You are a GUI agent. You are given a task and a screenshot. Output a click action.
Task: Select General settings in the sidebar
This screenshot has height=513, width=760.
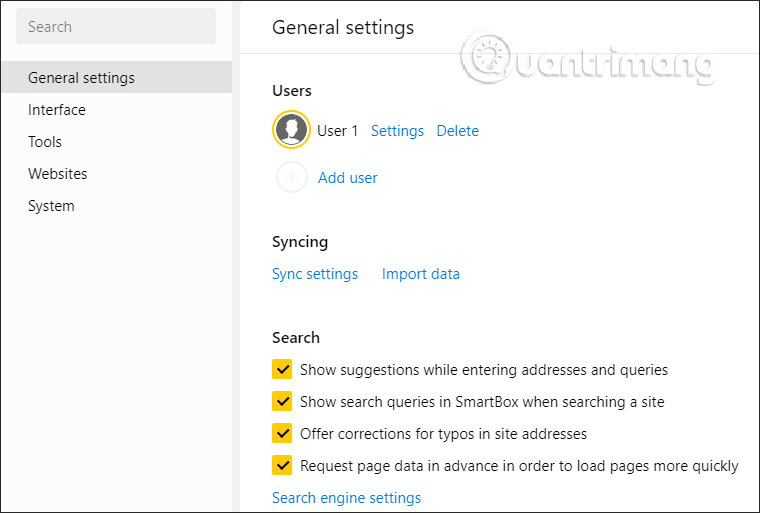coord(81,78)
